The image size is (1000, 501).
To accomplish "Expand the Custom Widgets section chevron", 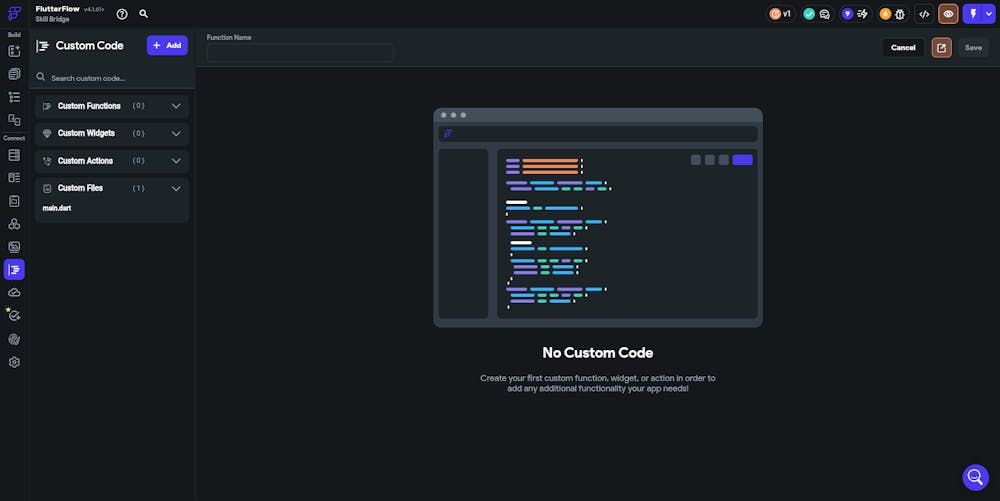I will point(176,133).
